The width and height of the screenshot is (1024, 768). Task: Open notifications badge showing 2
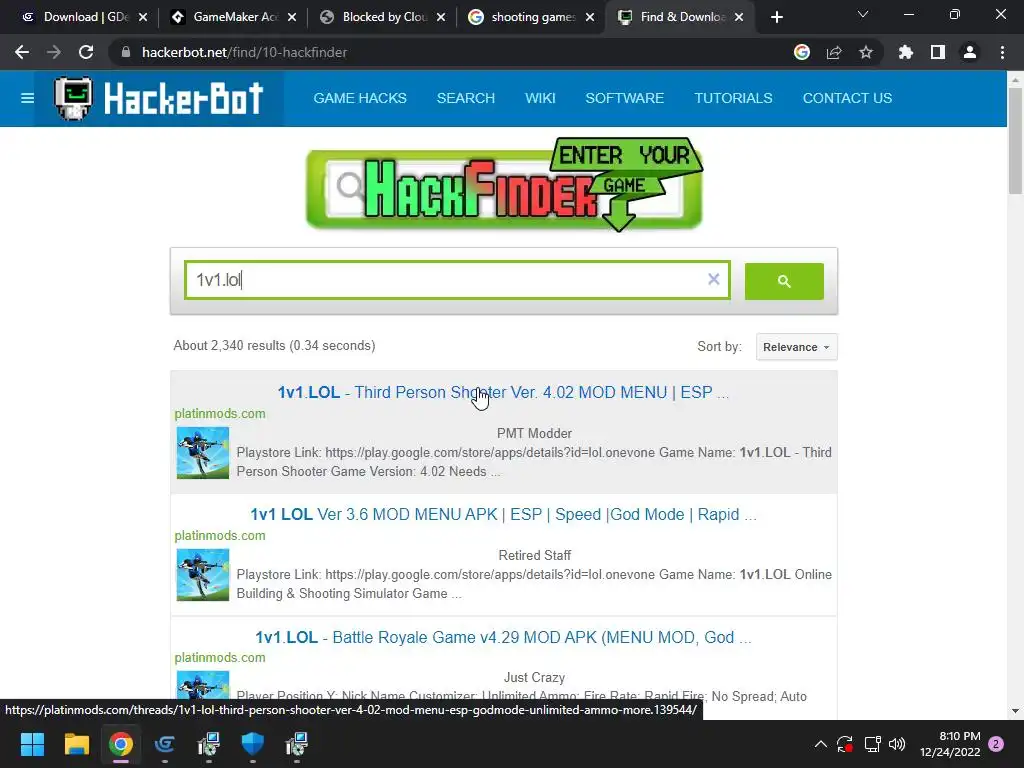996,744
